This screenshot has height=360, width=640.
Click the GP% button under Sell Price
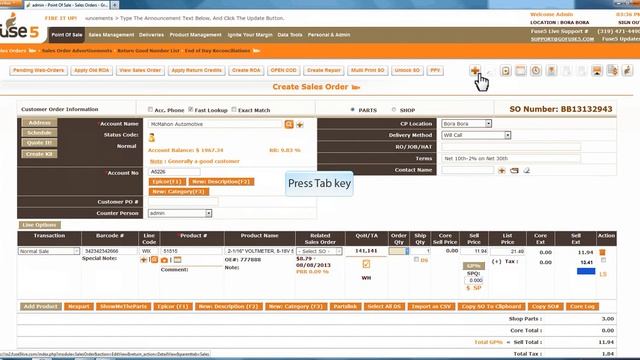click(473, 266)
